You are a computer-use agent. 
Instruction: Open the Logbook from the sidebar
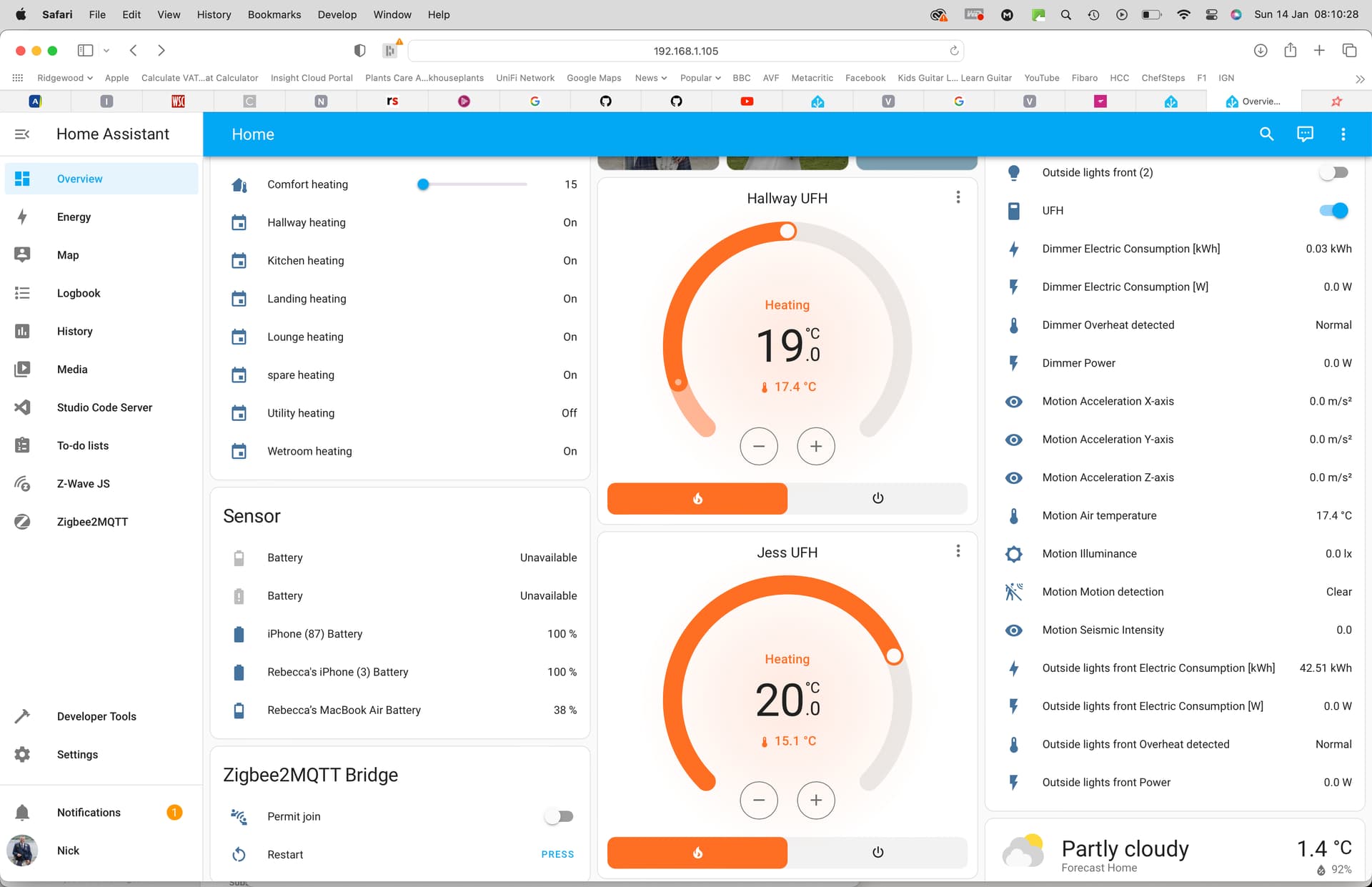pyautogui.click(x=22, y=293)
